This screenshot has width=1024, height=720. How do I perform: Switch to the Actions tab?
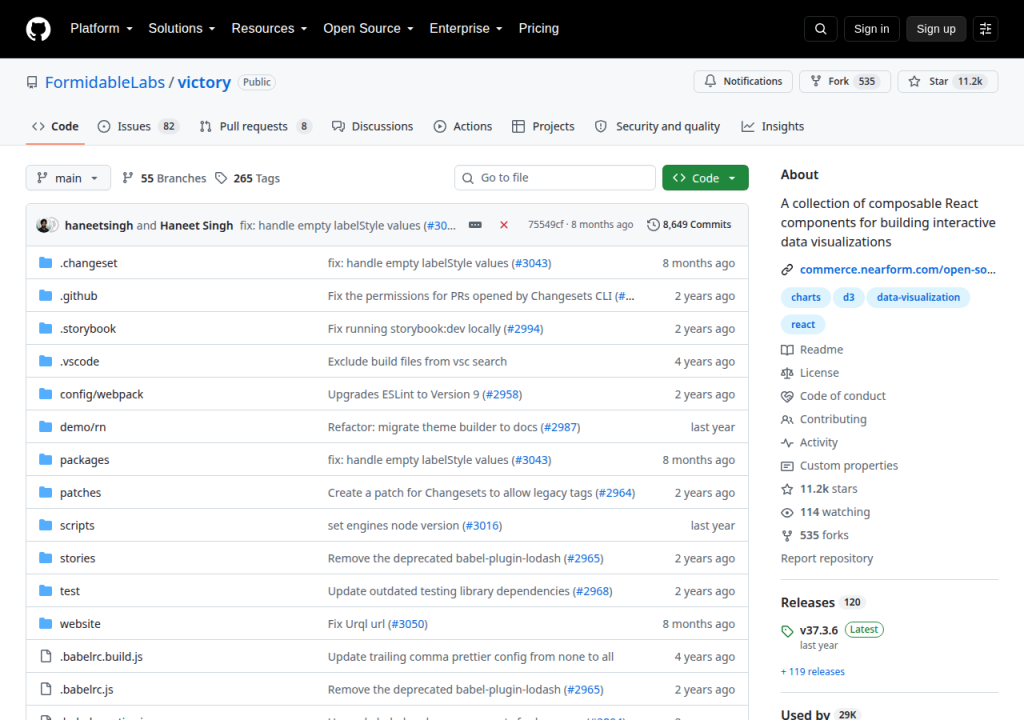coord(463,126)
